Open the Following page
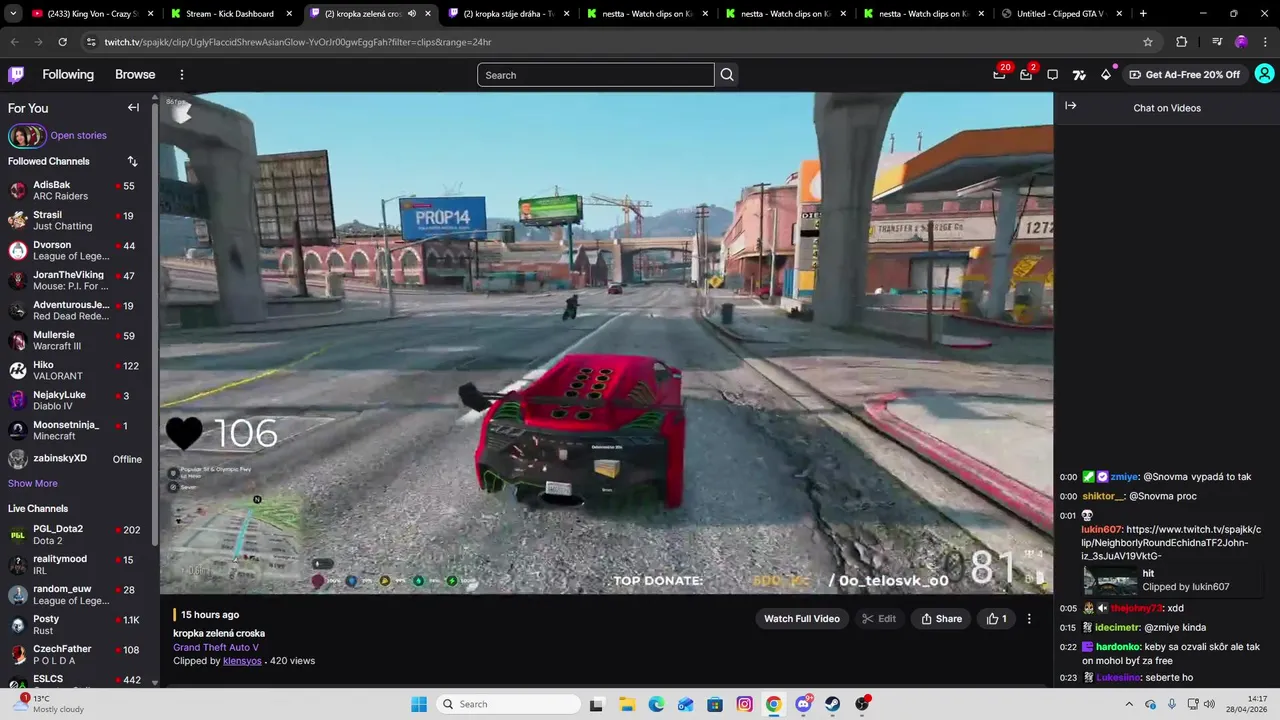The image size is (1280, 720). 68,75
